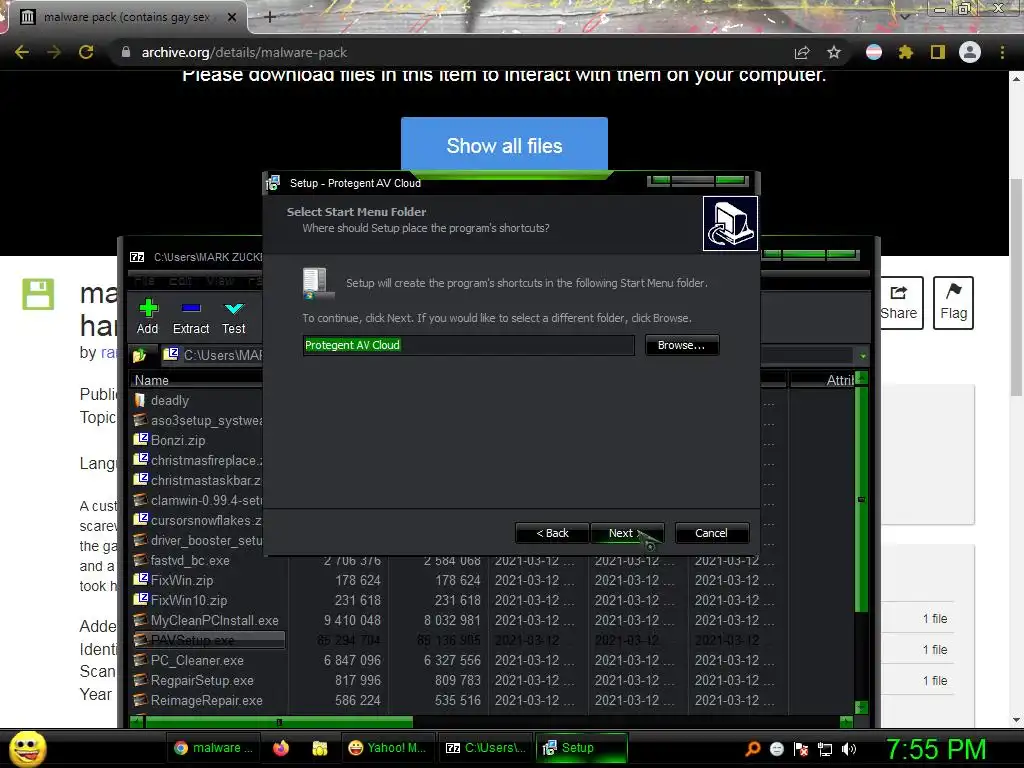Open the Chrome profile avatar
1024x768 pixels.
(x=970, y=52)
